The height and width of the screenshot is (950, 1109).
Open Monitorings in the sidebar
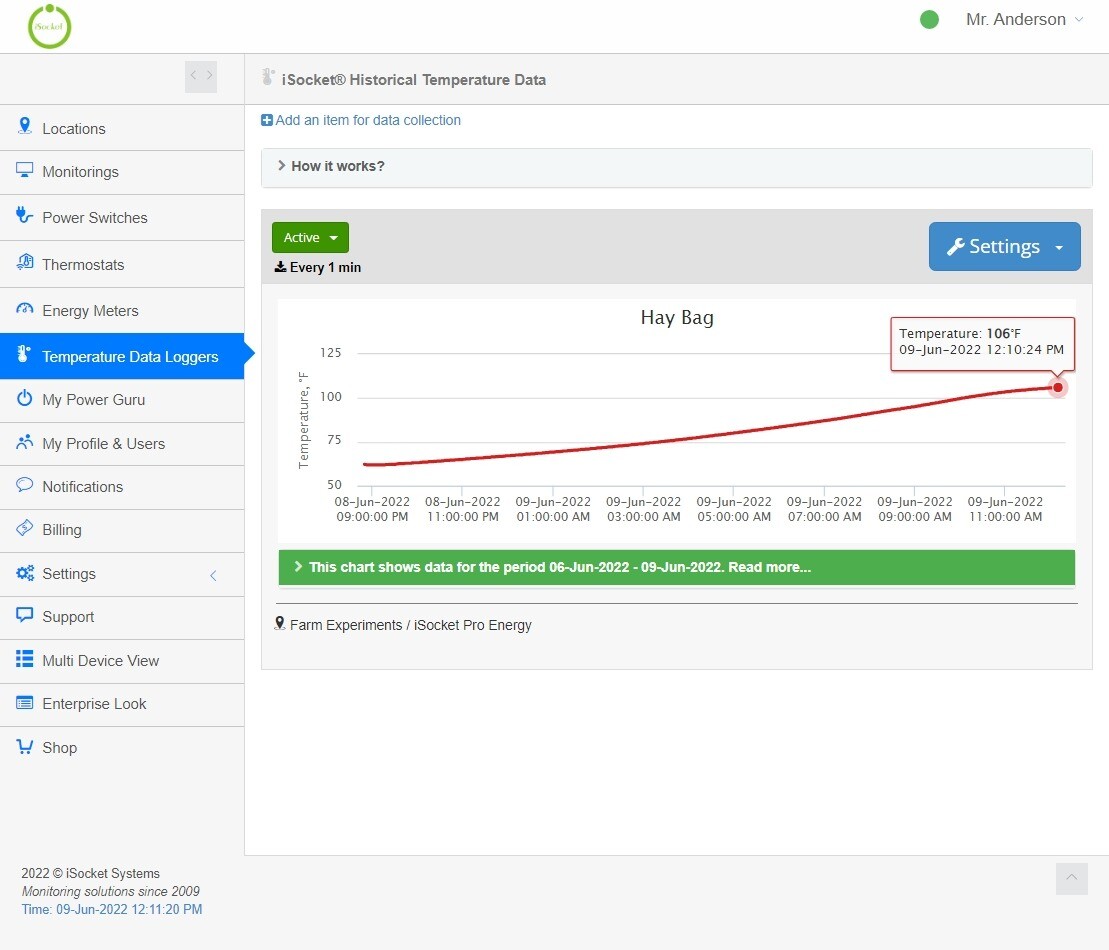(122, 172)
